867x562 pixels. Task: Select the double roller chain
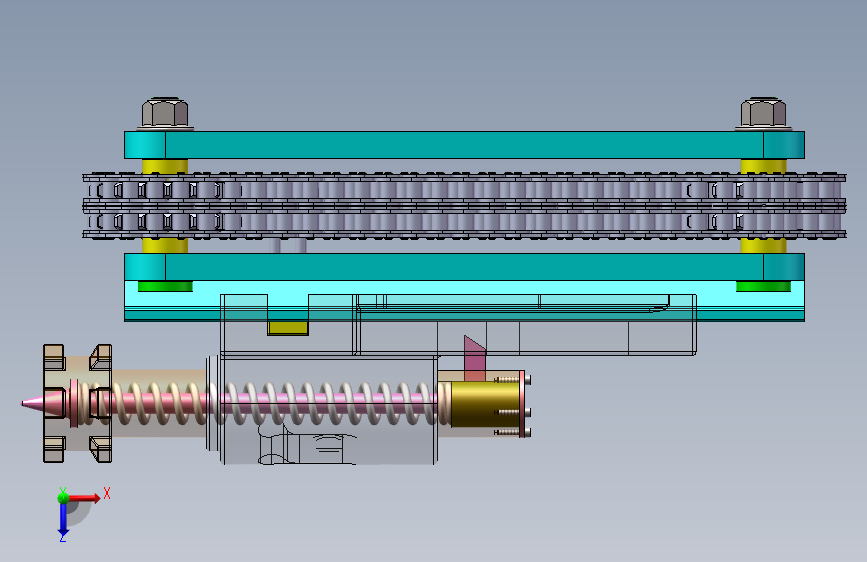tap(464, 206)
